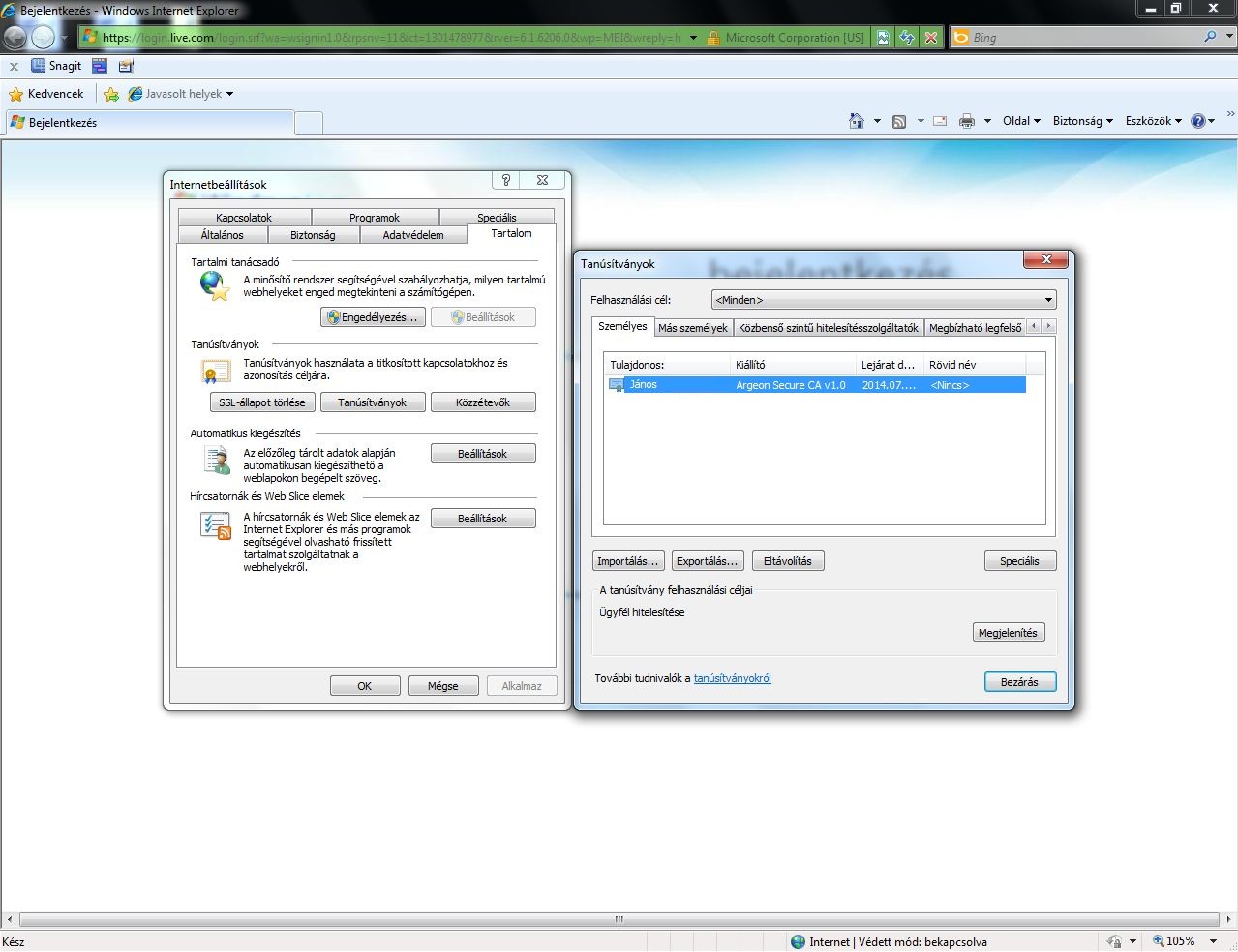Open the blank new tab button
This screenshot has width=1238, height=952.
[309, 123]
